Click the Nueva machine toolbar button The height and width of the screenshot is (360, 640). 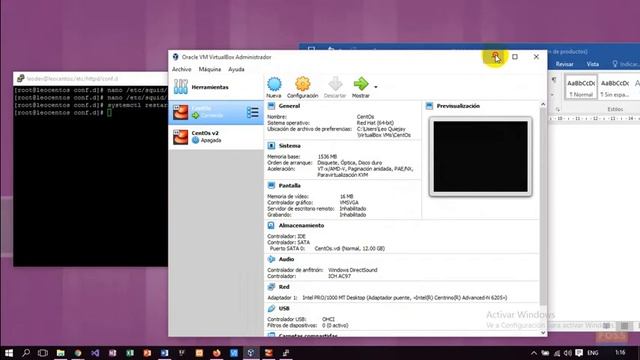click(274, 87)
